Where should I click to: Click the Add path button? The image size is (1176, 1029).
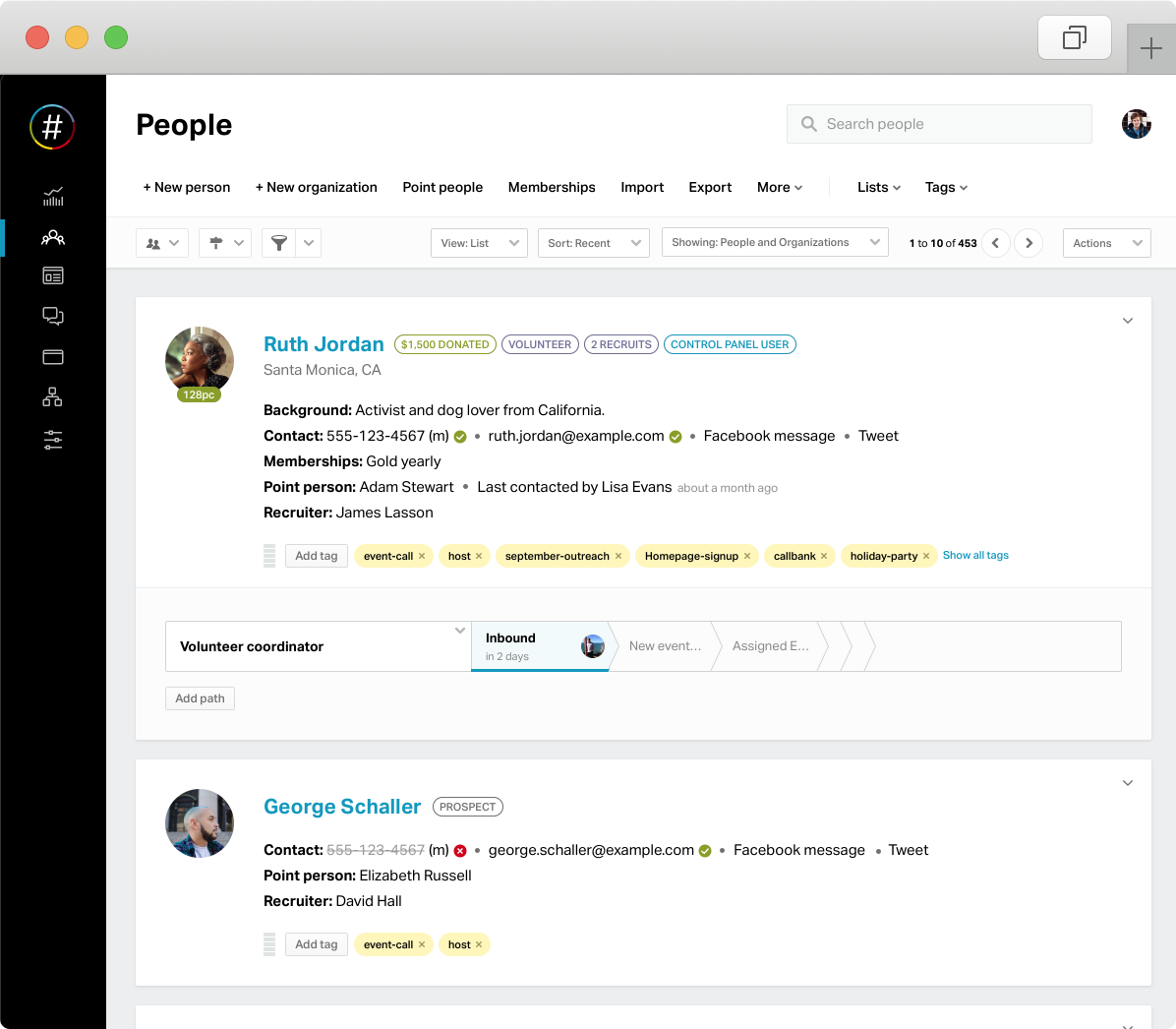200,698
